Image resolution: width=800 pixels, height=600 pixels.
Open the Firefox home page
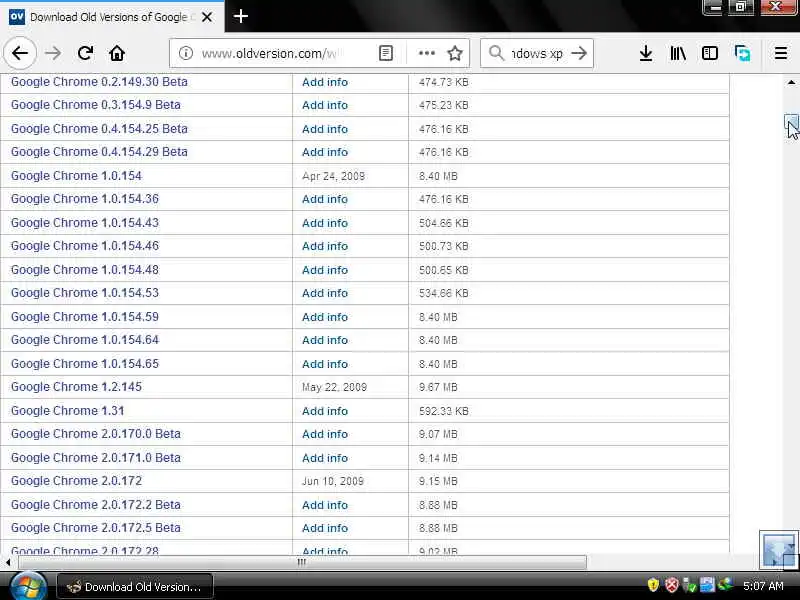tap(117, 53)
